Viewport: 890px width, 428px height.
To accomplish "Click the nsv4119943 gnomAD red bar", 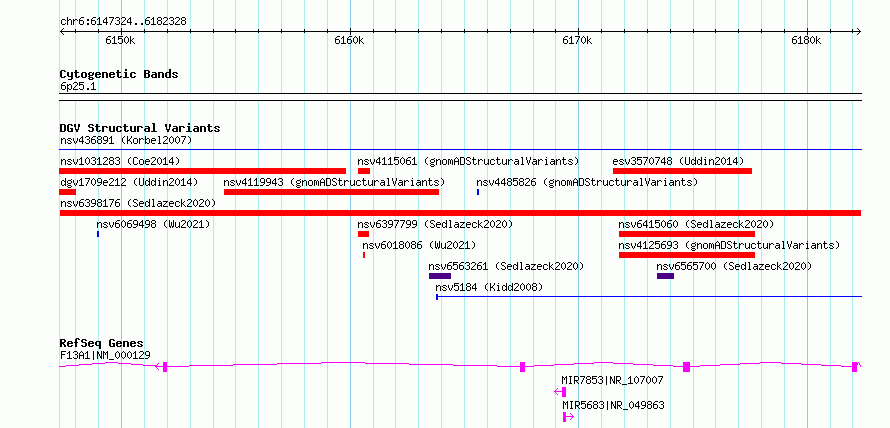I will click(331, 192).
